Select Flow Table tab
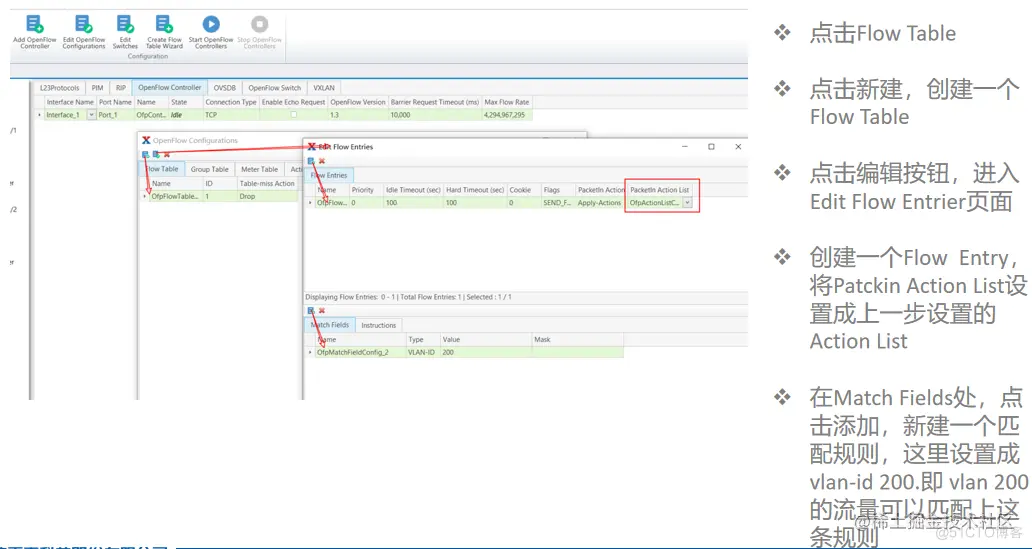1032x549 pixels. tap(162, 169)
